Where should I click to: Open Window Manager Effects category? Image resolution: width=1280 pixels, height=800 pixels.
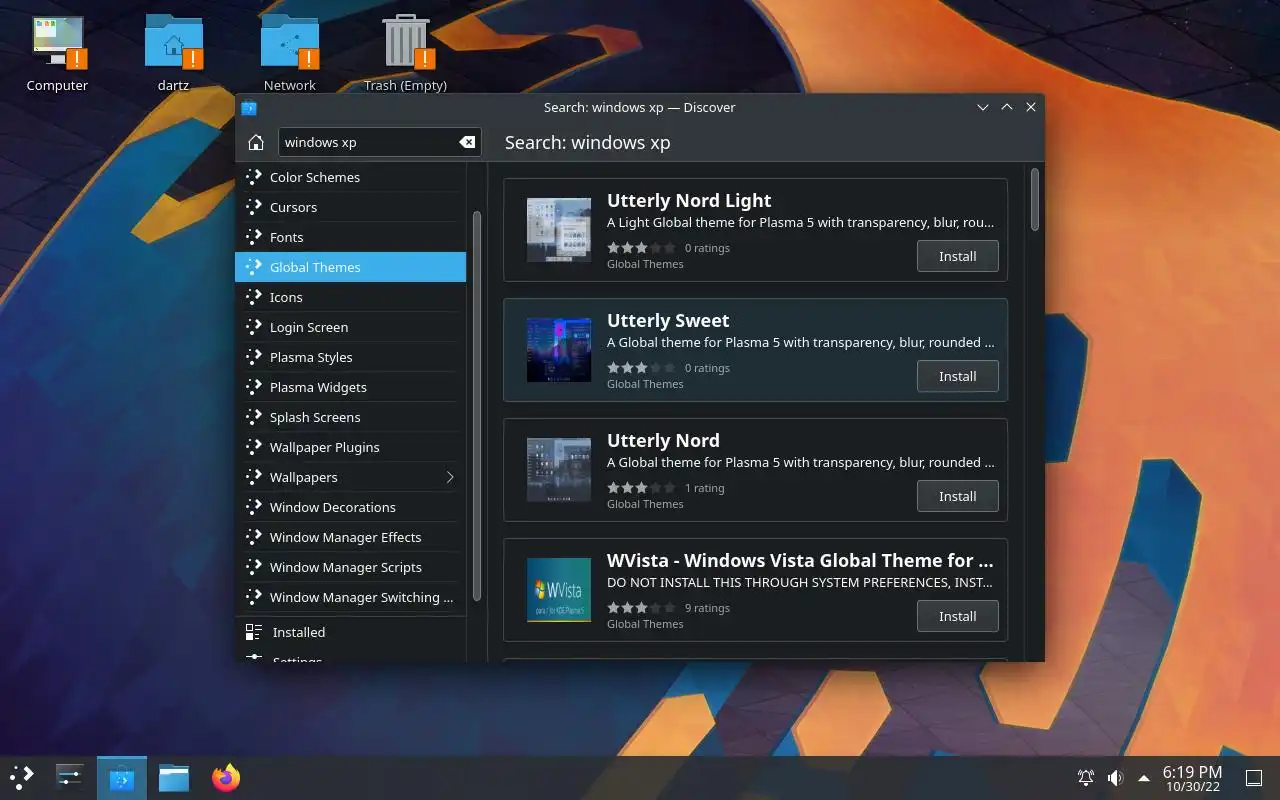click(x=350, y=537)
